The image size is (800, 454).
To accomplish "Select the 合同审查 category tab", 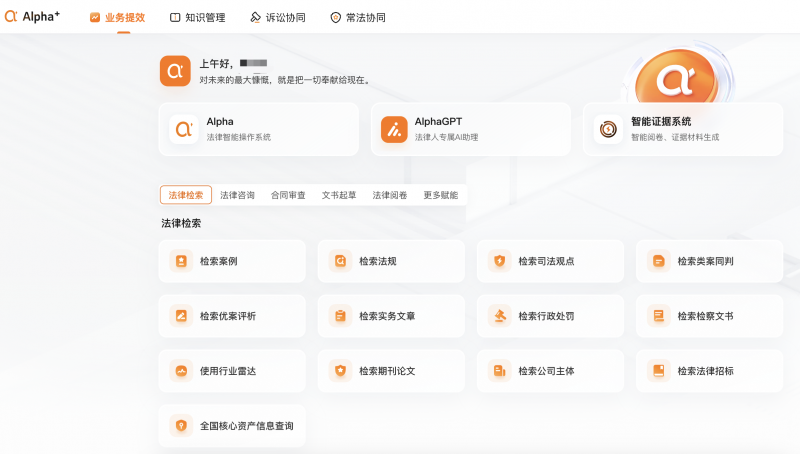I will pos(288,195).
